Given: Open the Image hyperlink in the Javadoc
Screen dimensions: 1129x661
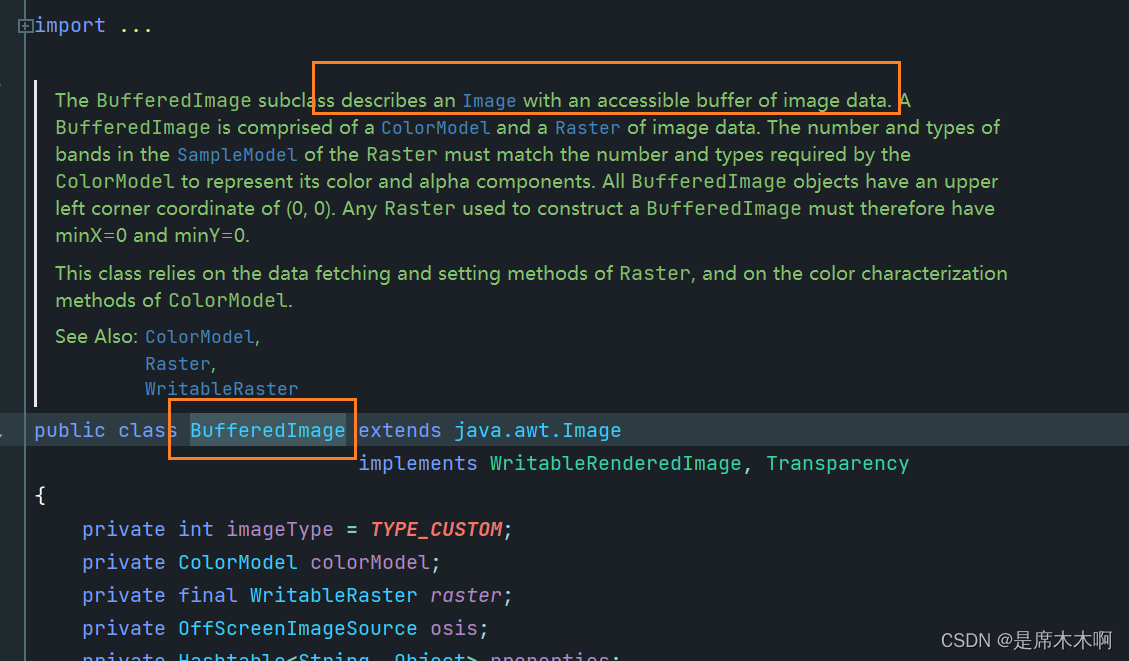Looking at the screenshot, I should click(x=489, y=100).
